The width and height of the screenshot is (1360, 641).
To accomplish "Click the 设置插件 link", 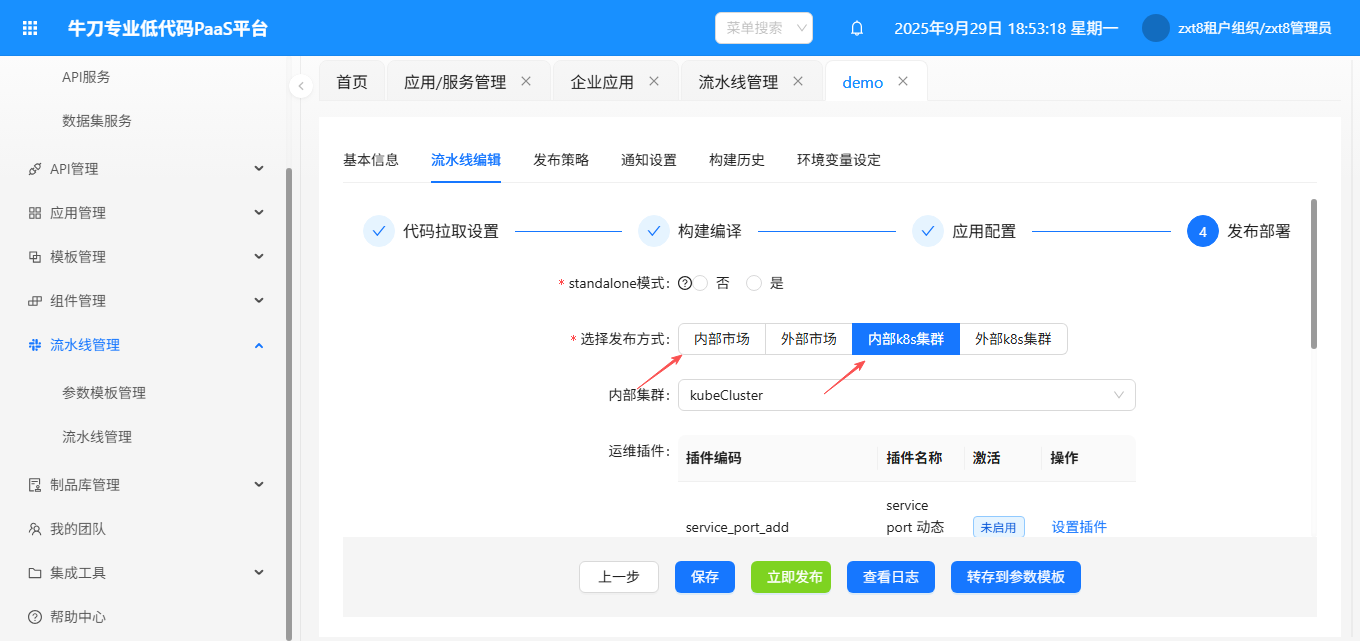I will [1079, 527].
